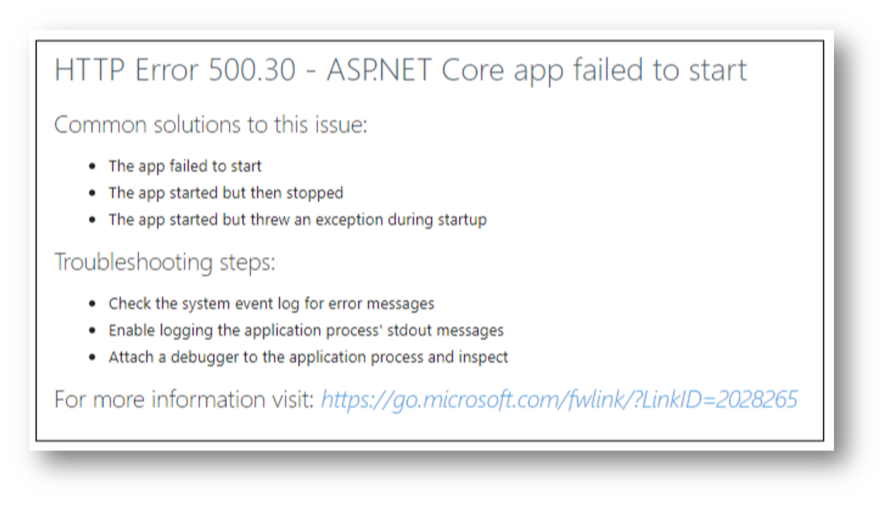This screenshot has width=890, height=516.
Task: Select 'The app failed to start' bullet
Action: [x=185, y=166]
